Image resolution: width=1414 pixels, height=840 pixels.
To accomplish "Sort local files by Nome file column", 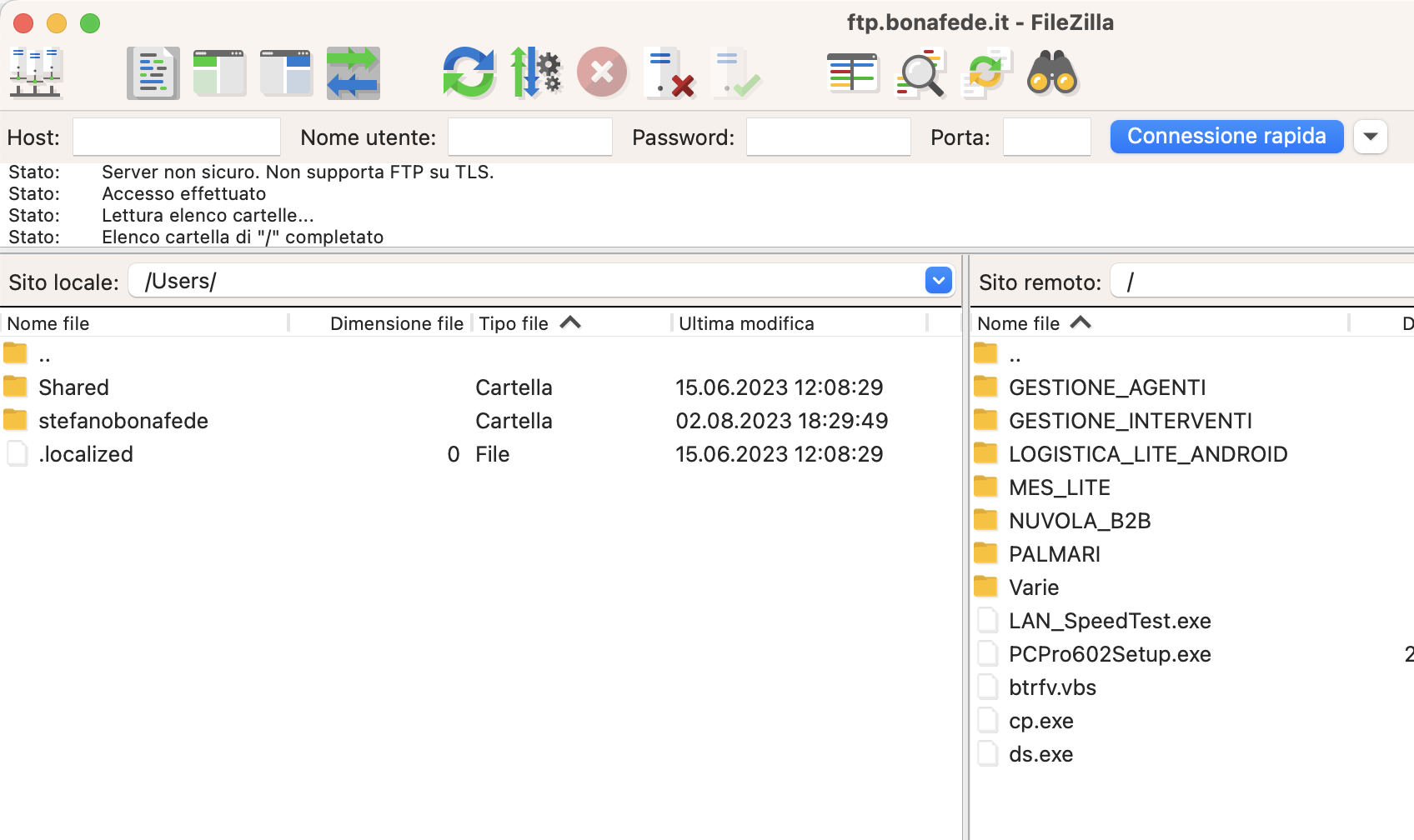I will click(x=145, y=323).
